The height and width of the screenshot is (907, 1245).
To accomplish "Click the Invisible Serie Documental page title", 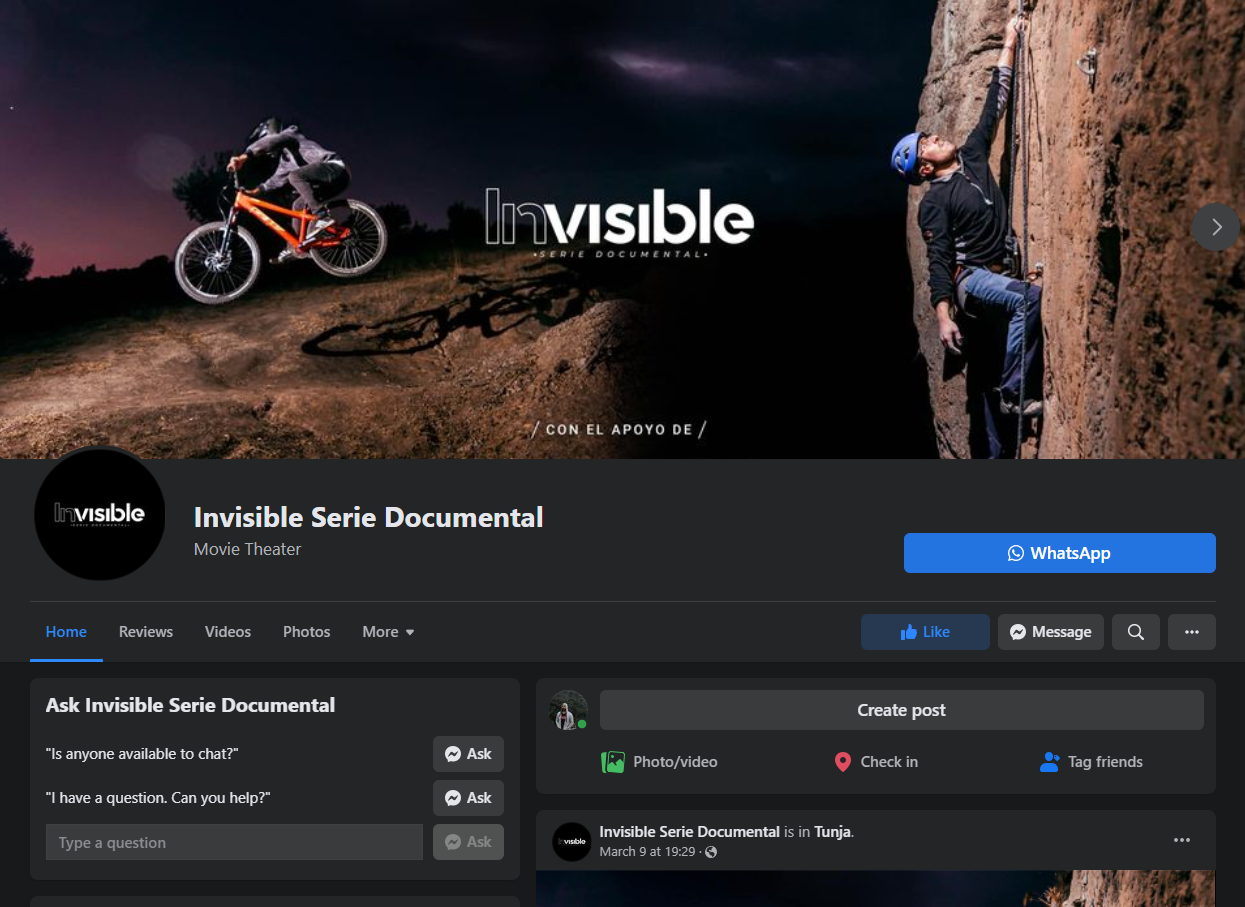I will tap(368, 517).
